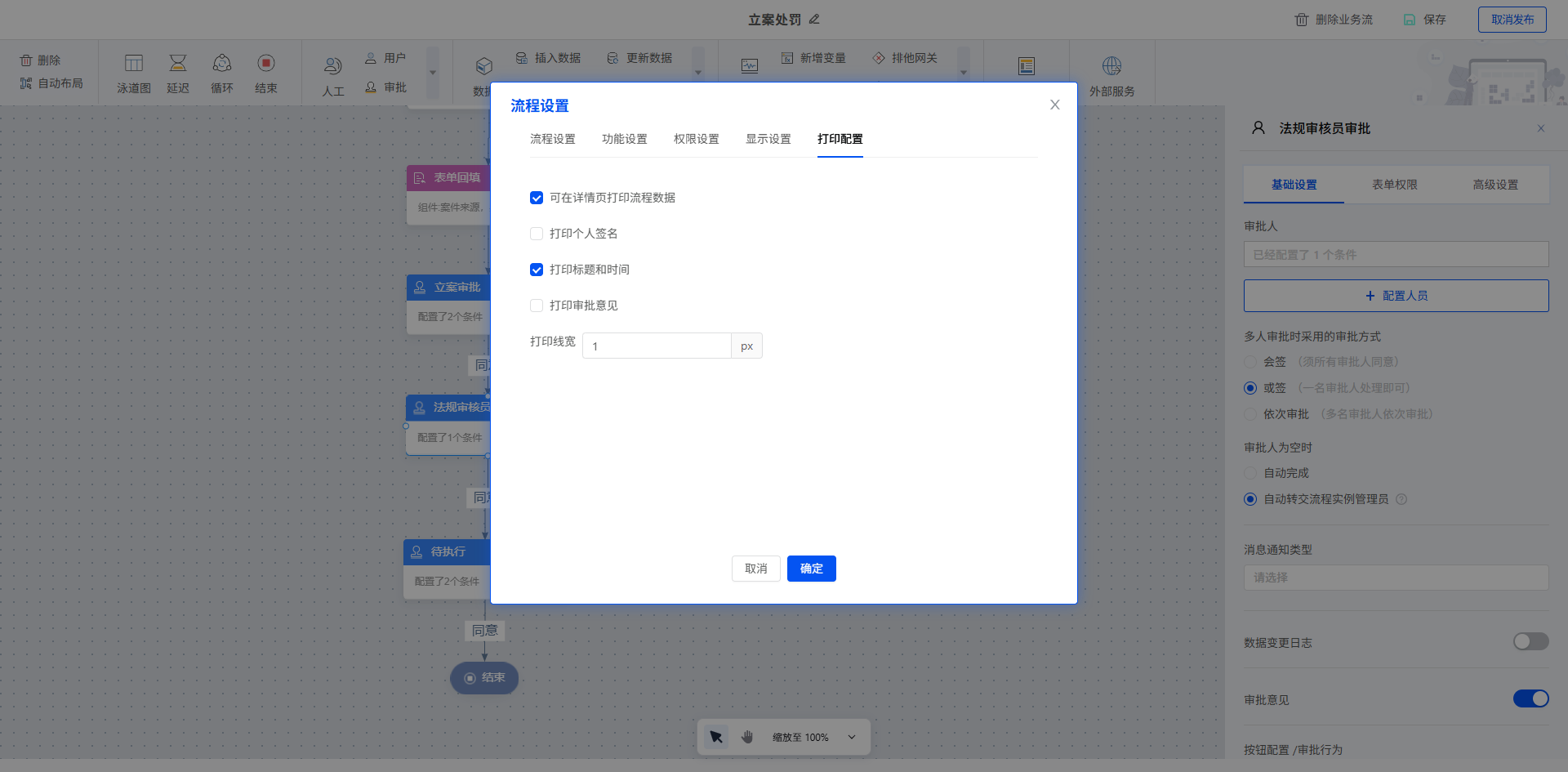Toggle the data change log switch
1568x772 pixels.
pyautogui.click(x=1530, y=641)
